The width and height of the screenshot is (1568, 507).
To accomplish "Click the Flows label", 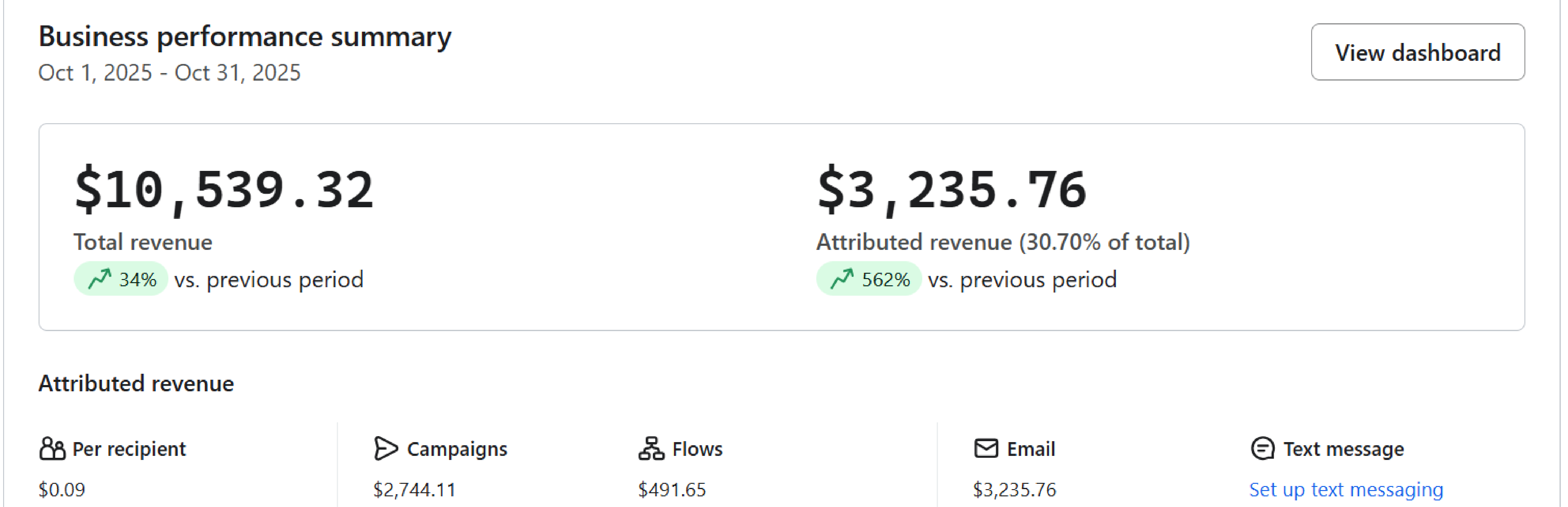I will click(697, 449).
